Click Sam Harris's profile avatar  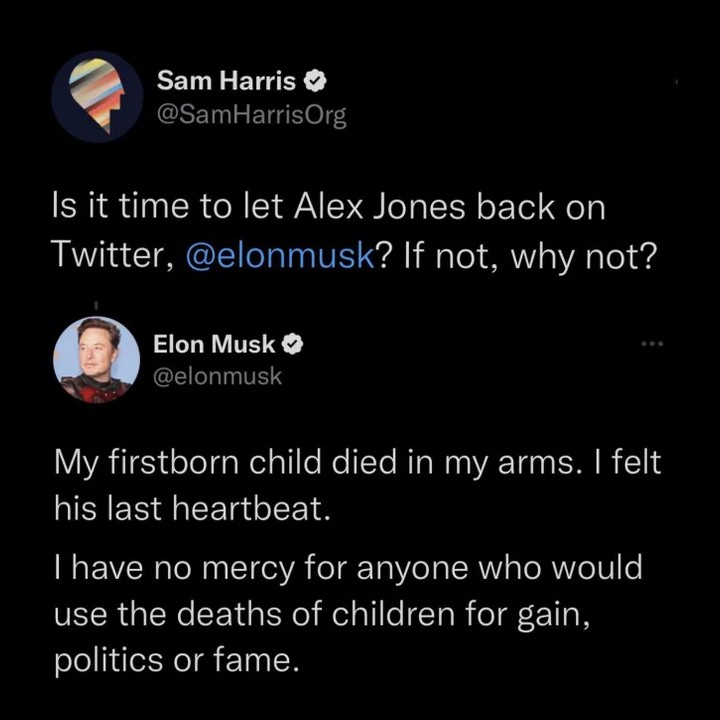98,96
